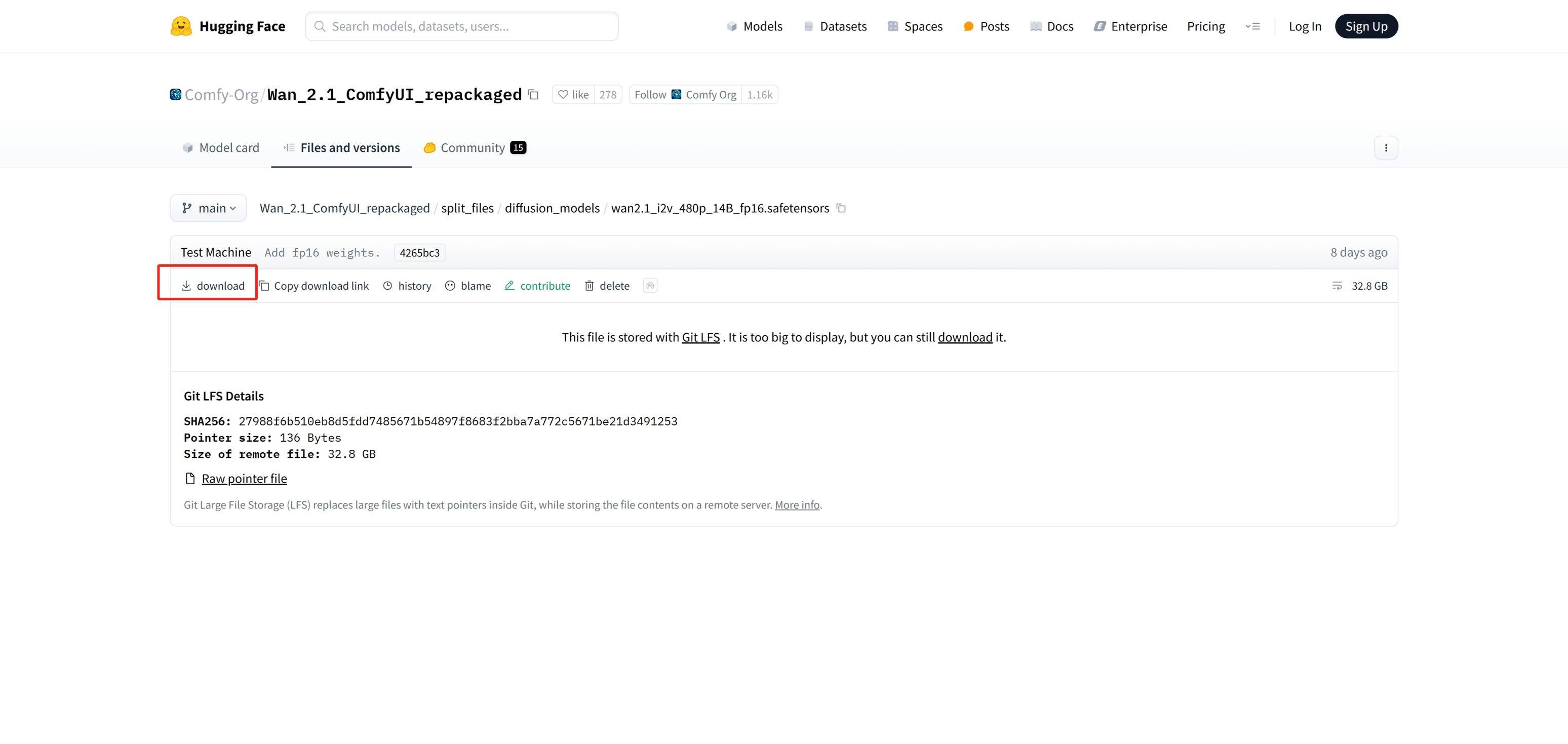Click the copy file path icon
Viewport: 1568px width, 744px height.
[841, 208]
